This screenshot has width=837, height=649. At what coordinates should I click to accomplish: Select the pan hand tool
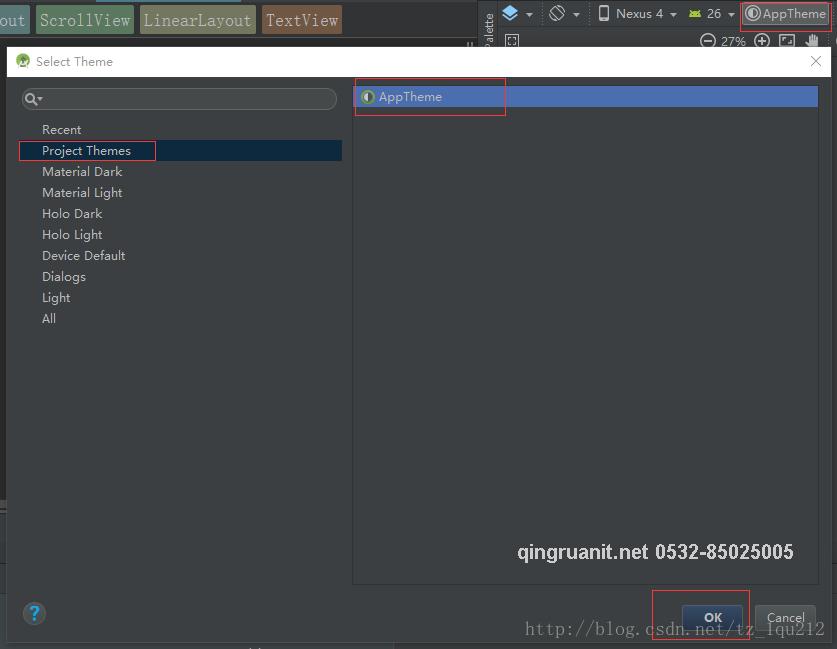[x=813, y=41]
